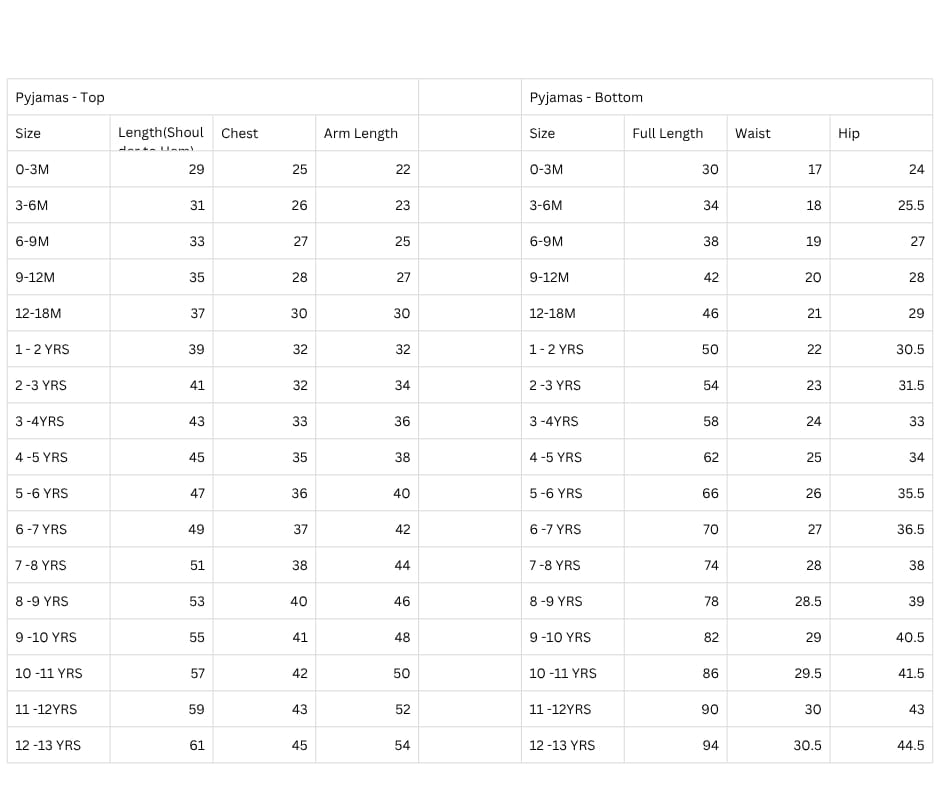Viewport: 940px width, 788px height.
Task: Select the 'Pyjamas - Top' header cell
Action: click(x=213, y=97)
